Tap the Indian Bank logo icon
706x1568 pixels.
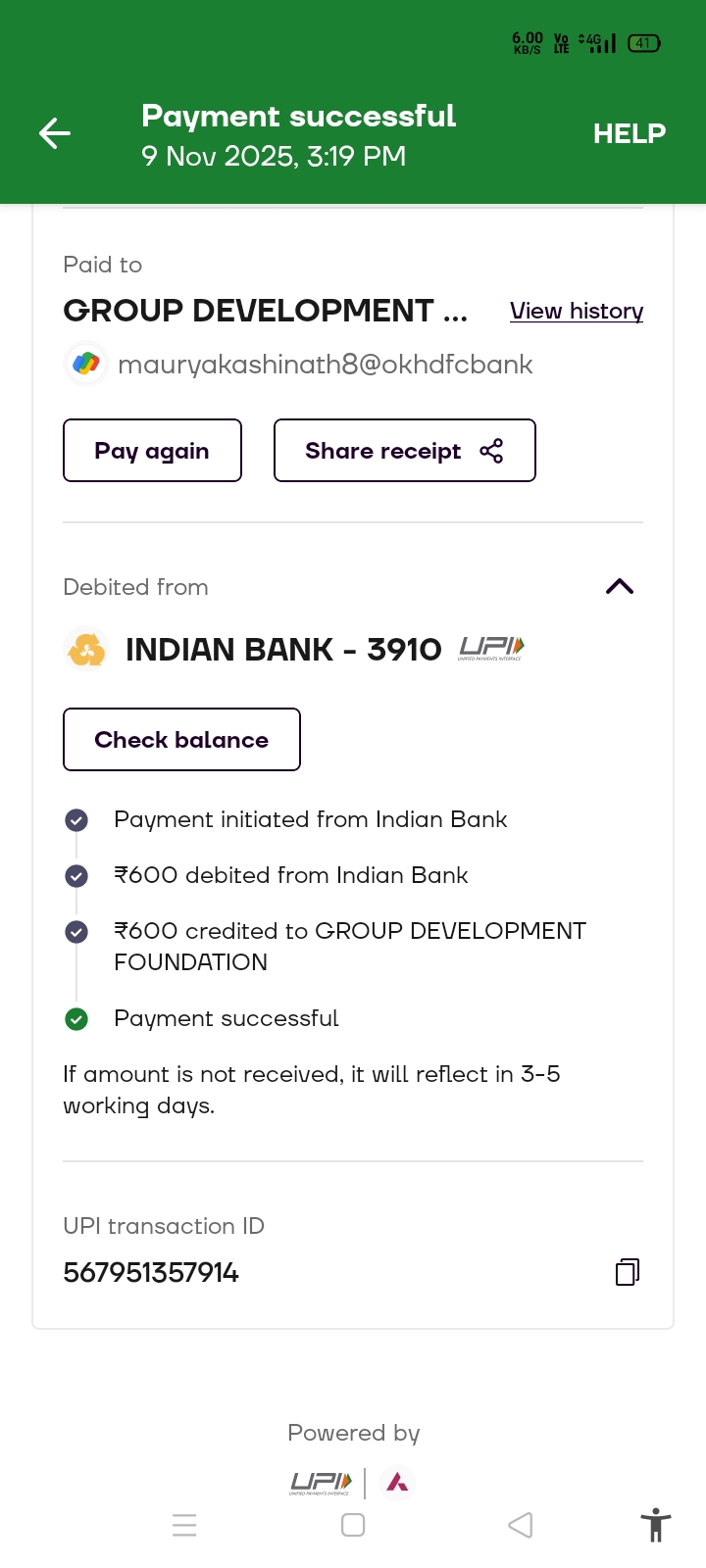(86, 650)
